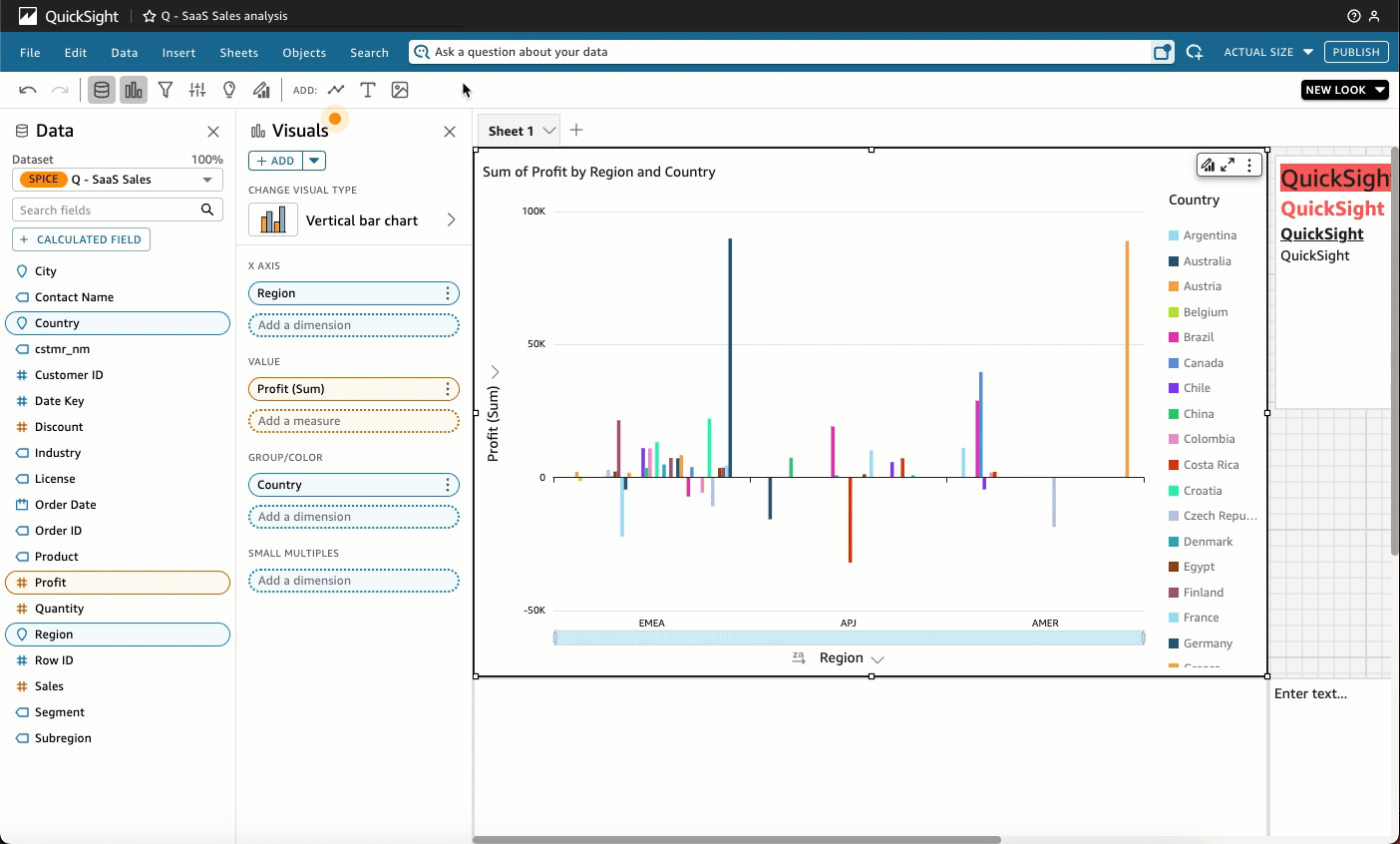Screen dimensions: 1400x844
Task: Click the Undo arrow icon
Action: pos(28,90)
